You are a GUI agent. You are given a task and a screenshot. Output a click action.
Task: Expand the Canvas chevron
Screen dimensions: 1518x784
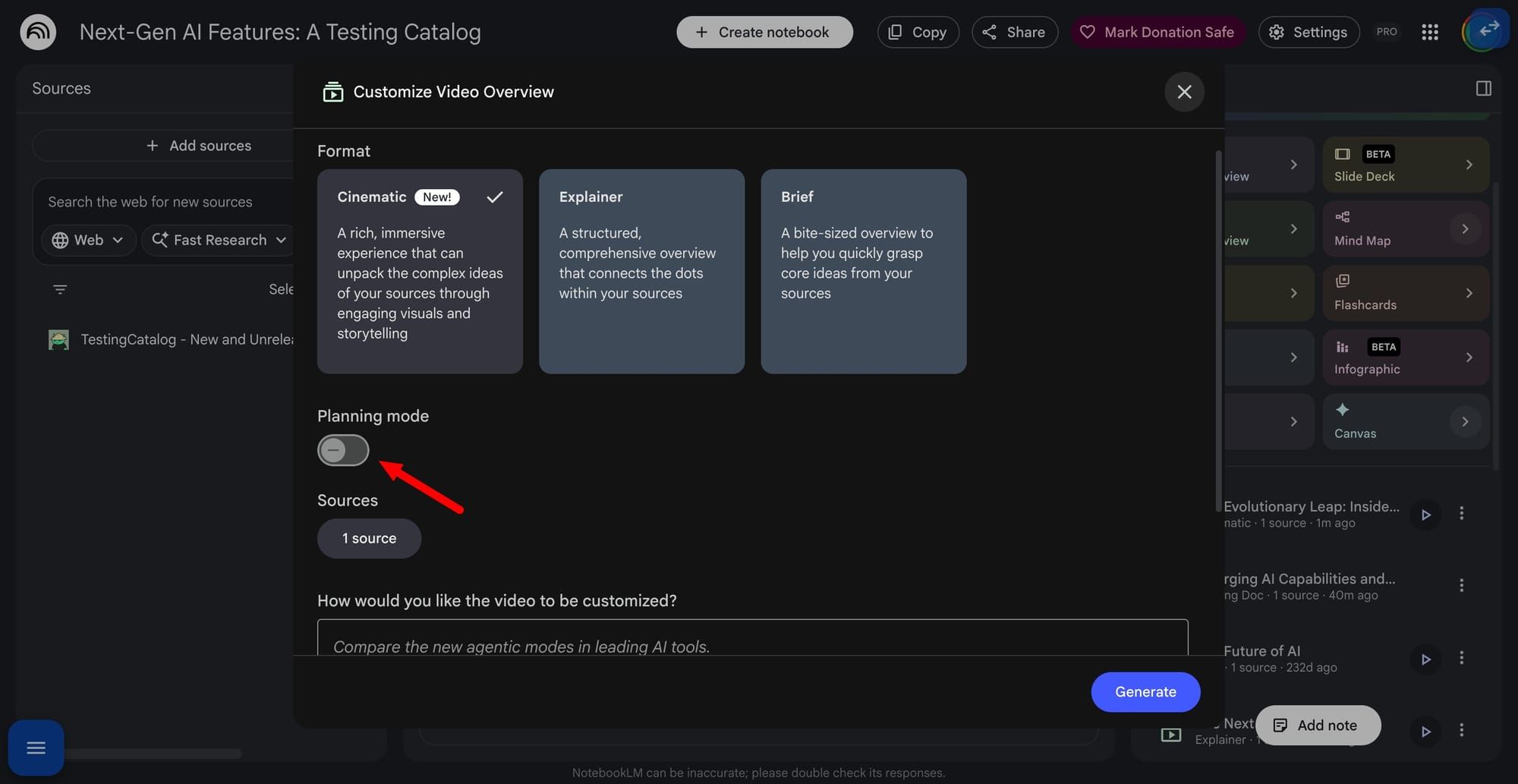coord(1465,421)
